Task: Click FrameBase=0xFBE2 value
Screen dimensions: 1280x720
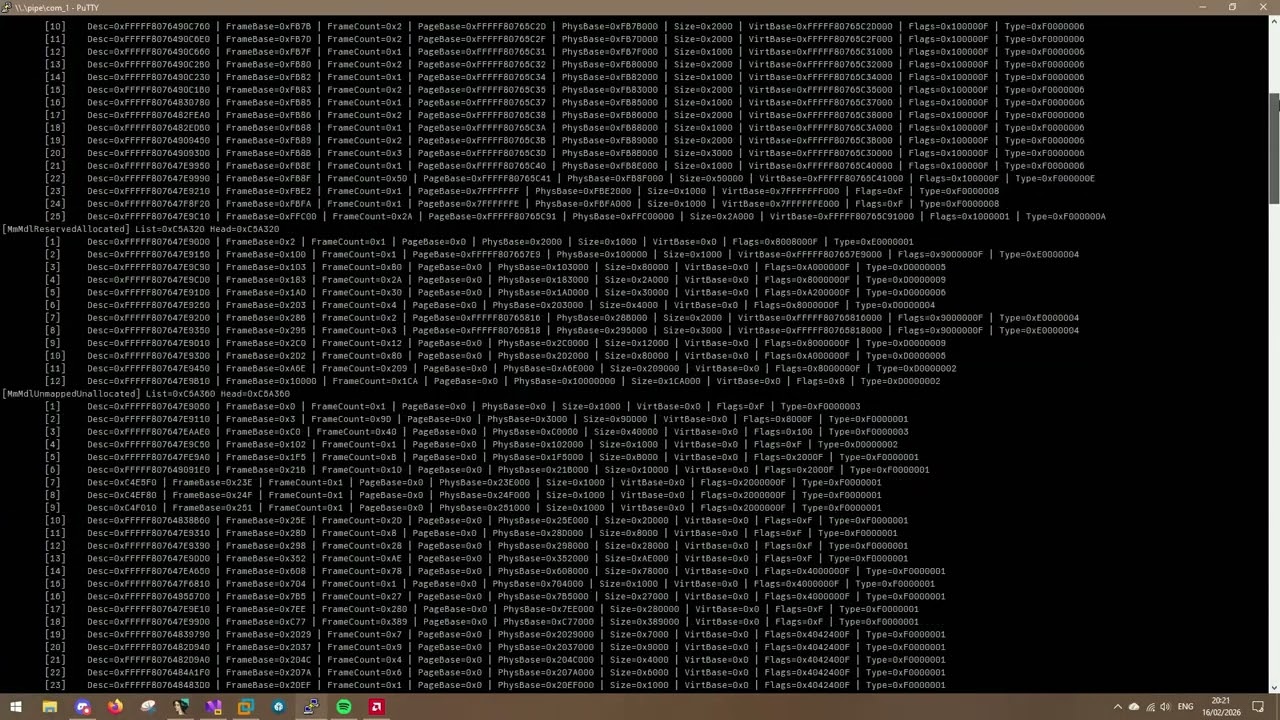Action: pyautogui.click(x=268, y=191)
